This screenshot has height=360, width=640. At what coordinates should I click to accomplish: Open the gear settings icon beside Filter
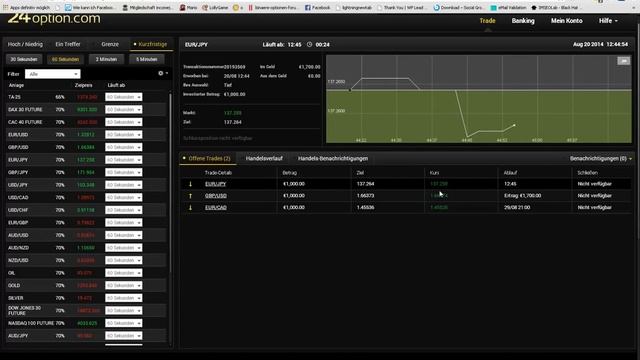[x=161, y=73]
